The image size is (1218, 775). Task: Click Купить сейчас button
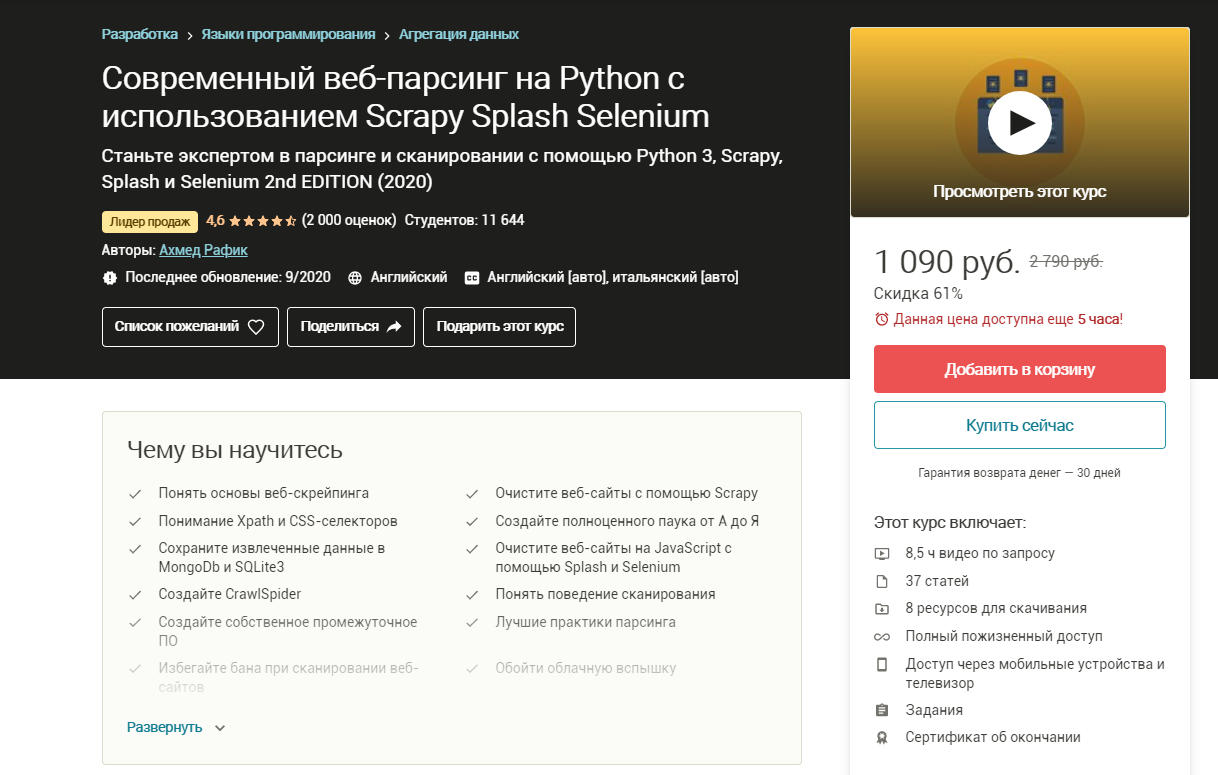coord(1020,425)
